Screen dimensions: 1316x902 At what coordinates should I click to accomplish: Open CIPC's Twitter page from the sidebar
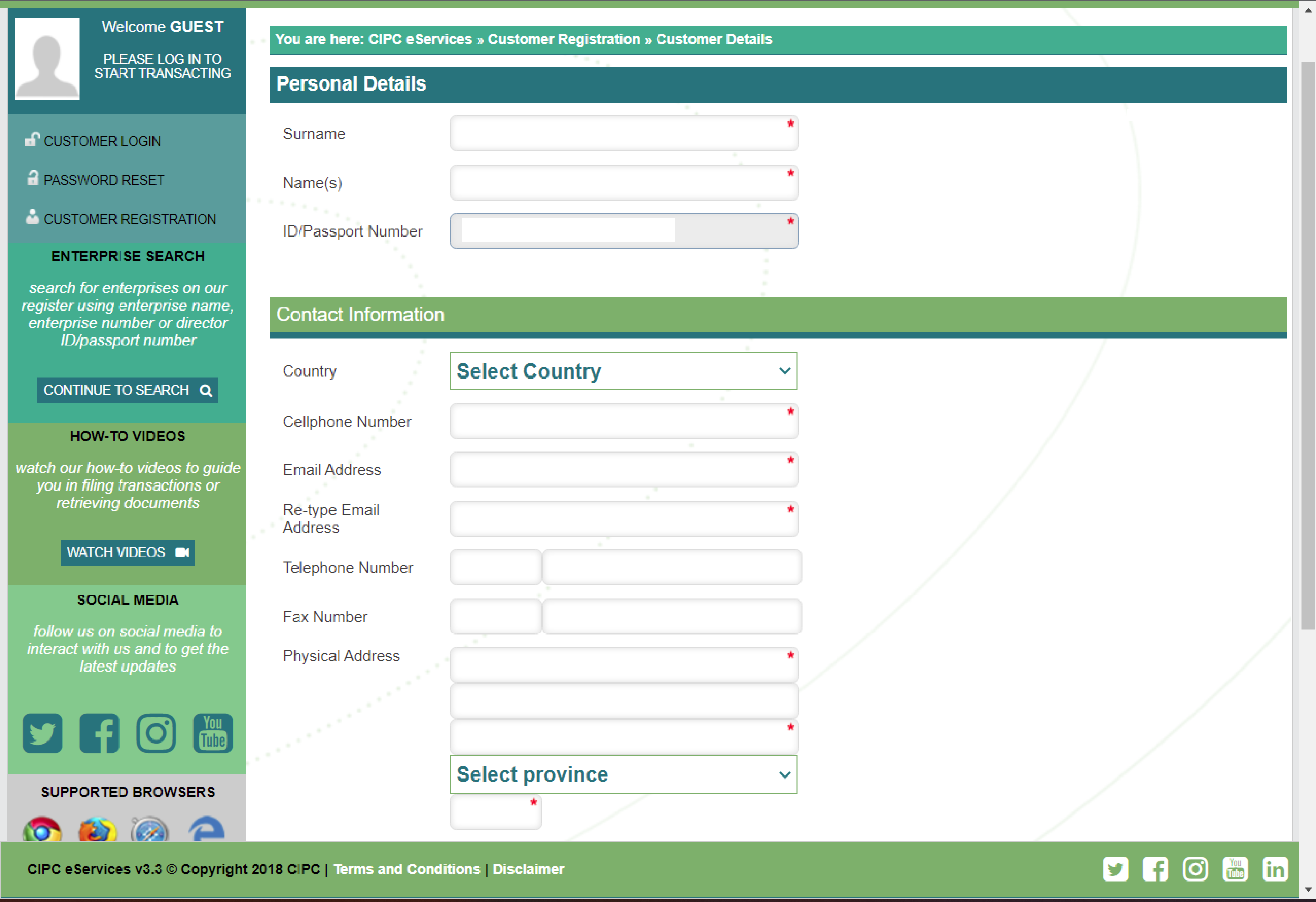pyautogui.click(x=42, y=733)
